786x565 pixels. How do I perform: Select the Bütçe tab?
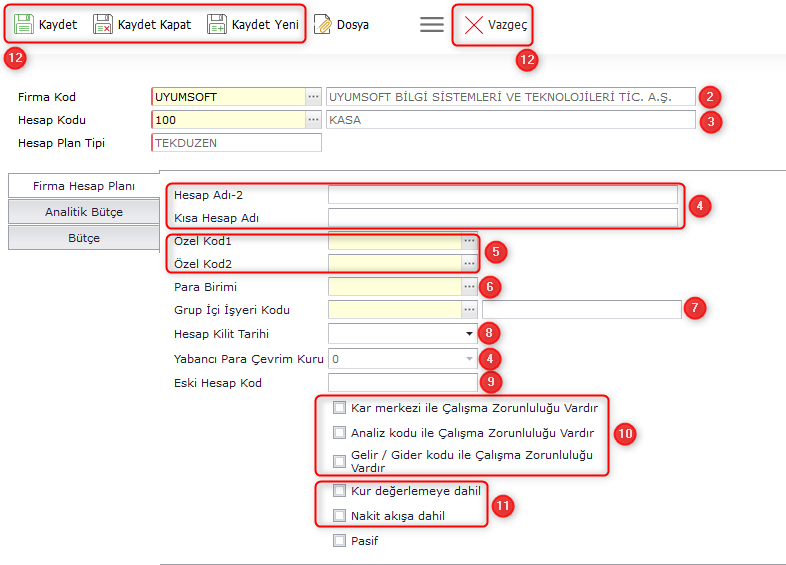tap(84, 238)
